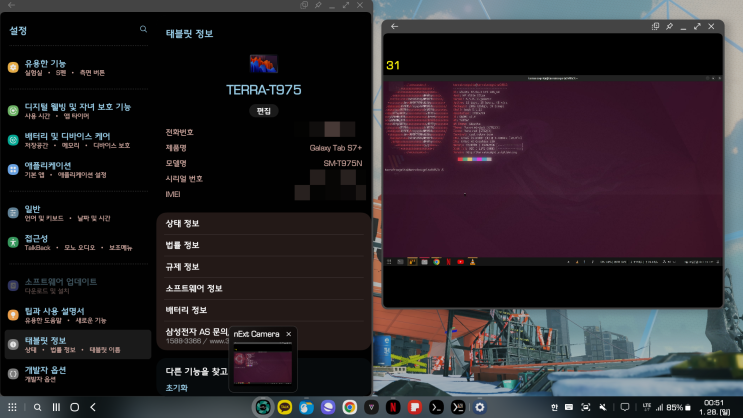The image size is (743, 418).
Task: Open the 팁과 사용 설명서 entry
Action: click(x=78, y=315)
